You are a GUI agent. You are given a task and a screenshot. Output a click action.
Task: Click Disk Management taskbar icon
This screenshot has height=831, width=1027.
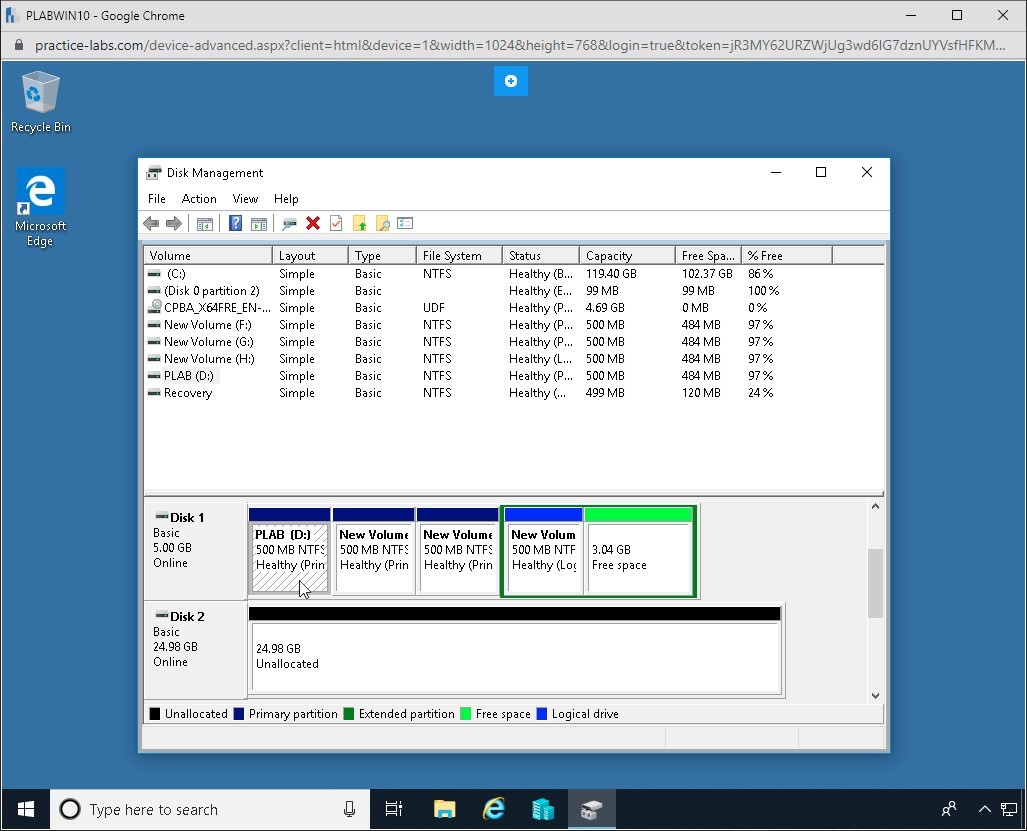point(591,810)
